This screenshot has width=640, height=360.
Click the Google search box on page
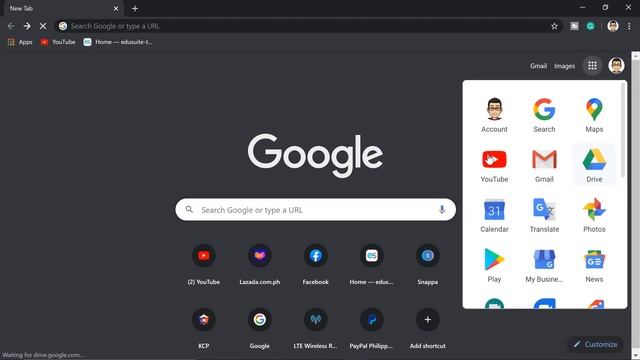316,210
